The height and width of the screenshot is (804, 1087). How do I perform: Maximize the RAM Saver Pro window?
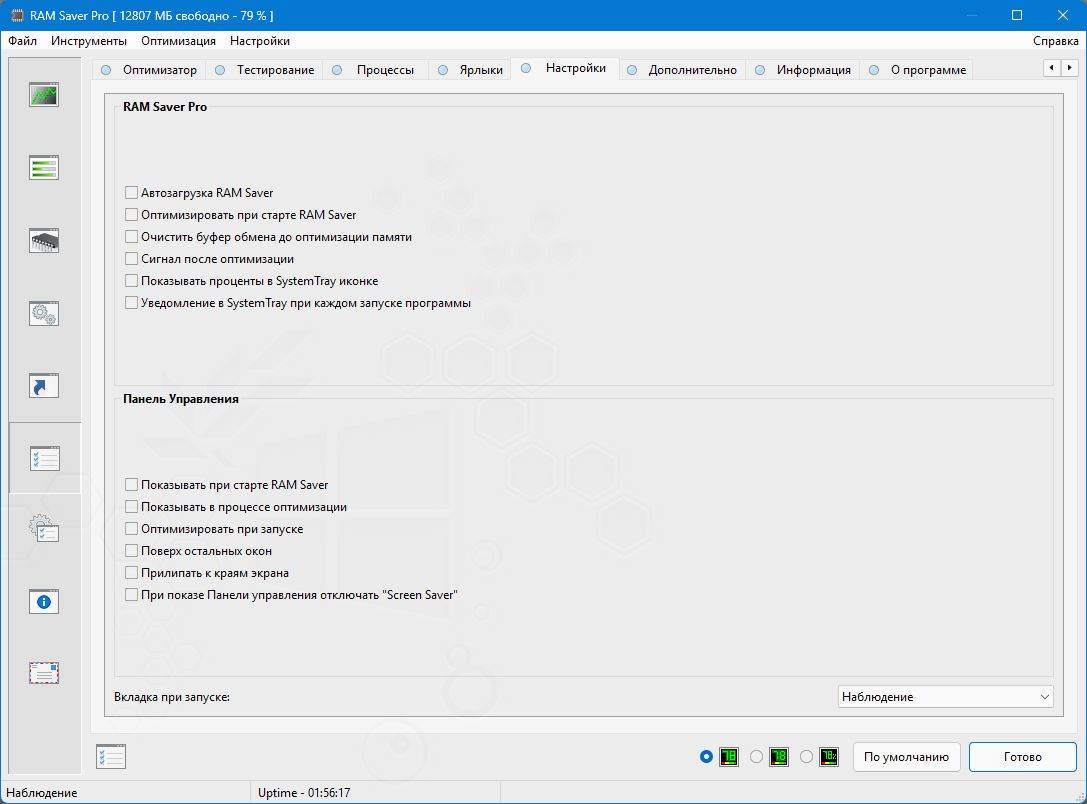pos(1017,15)
